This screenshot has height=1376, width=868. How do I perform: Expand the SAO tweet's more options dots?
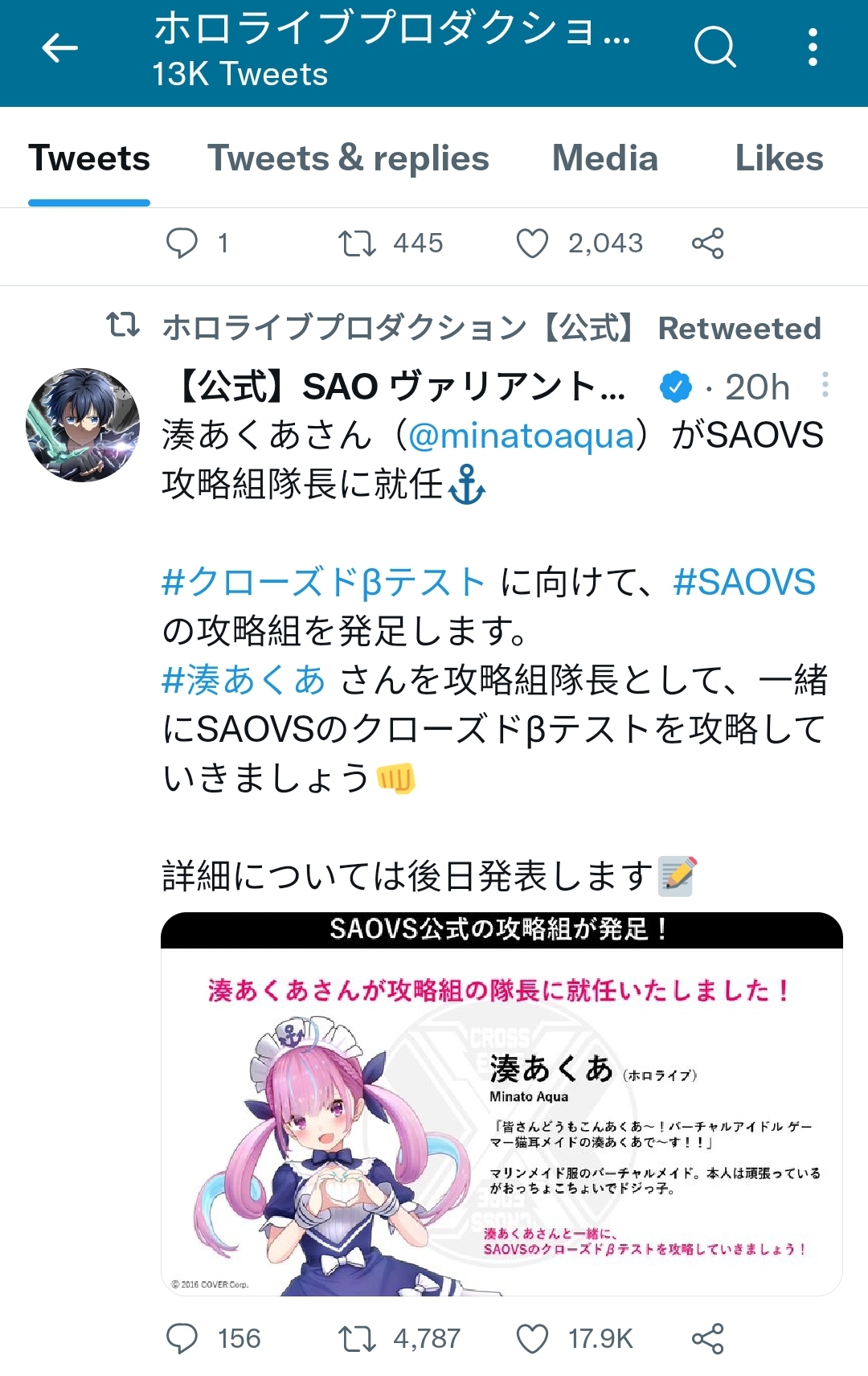coord(825,384)
